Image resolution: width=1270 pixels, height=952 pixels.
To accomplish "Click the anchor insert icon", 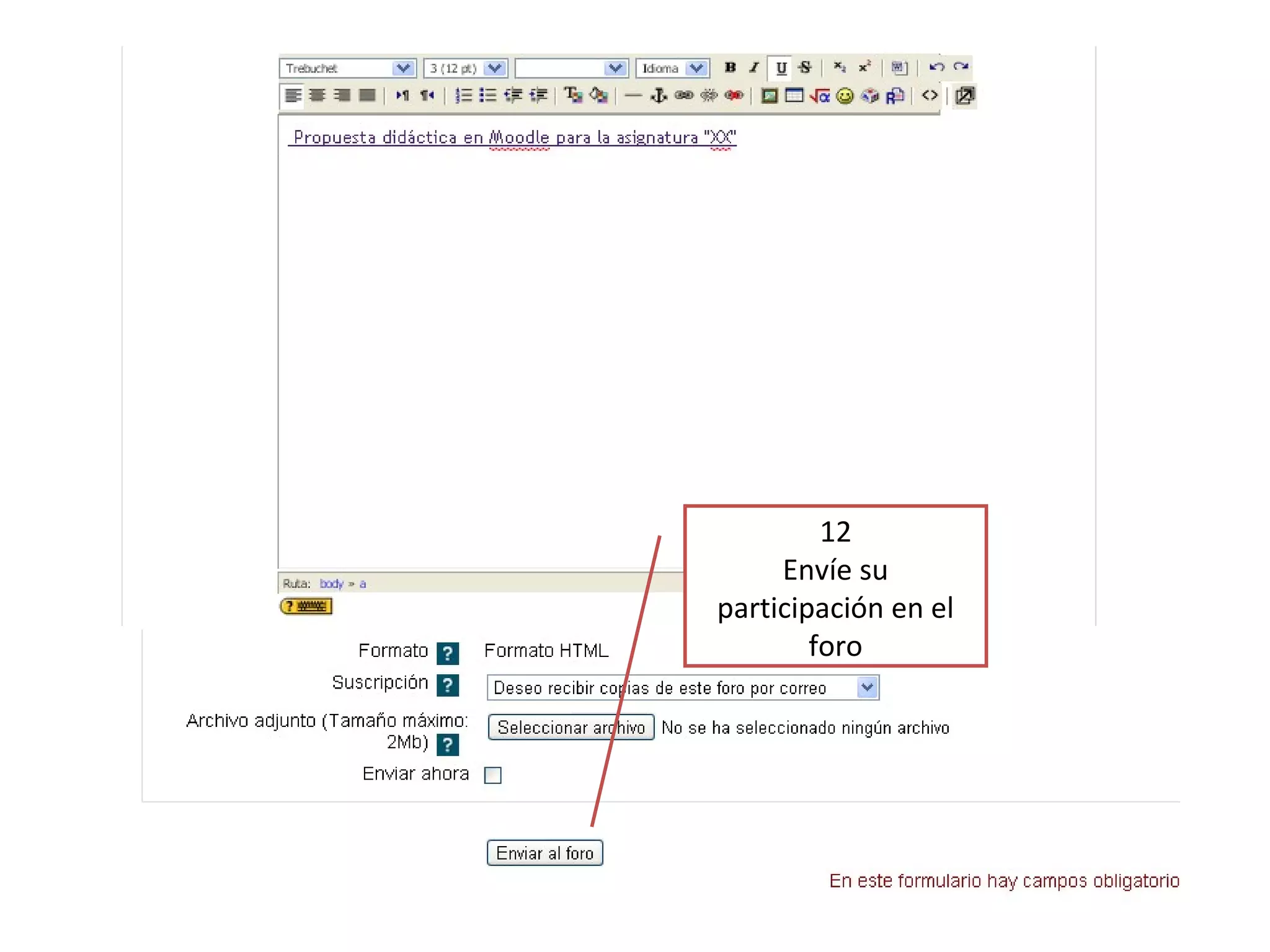I will click(x=658, y=95).
